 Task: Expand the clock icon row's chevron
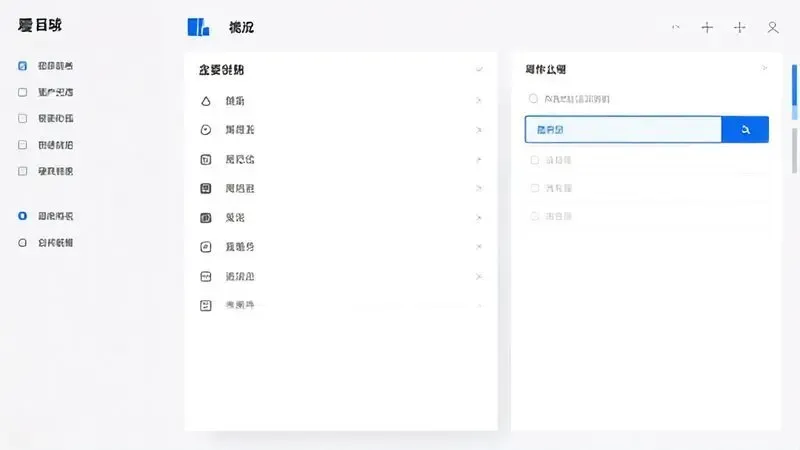(x=479, y=130)
